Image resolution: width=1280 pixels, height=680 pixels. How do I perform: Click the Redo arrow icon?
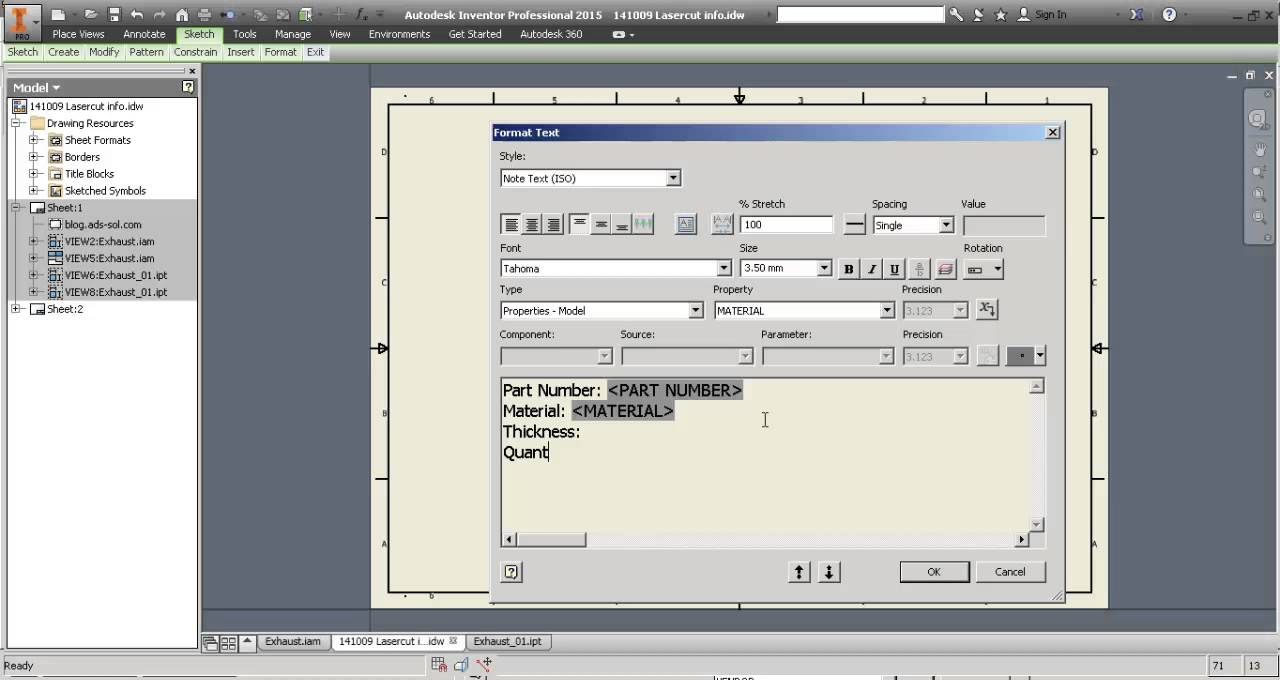(159, 15)
